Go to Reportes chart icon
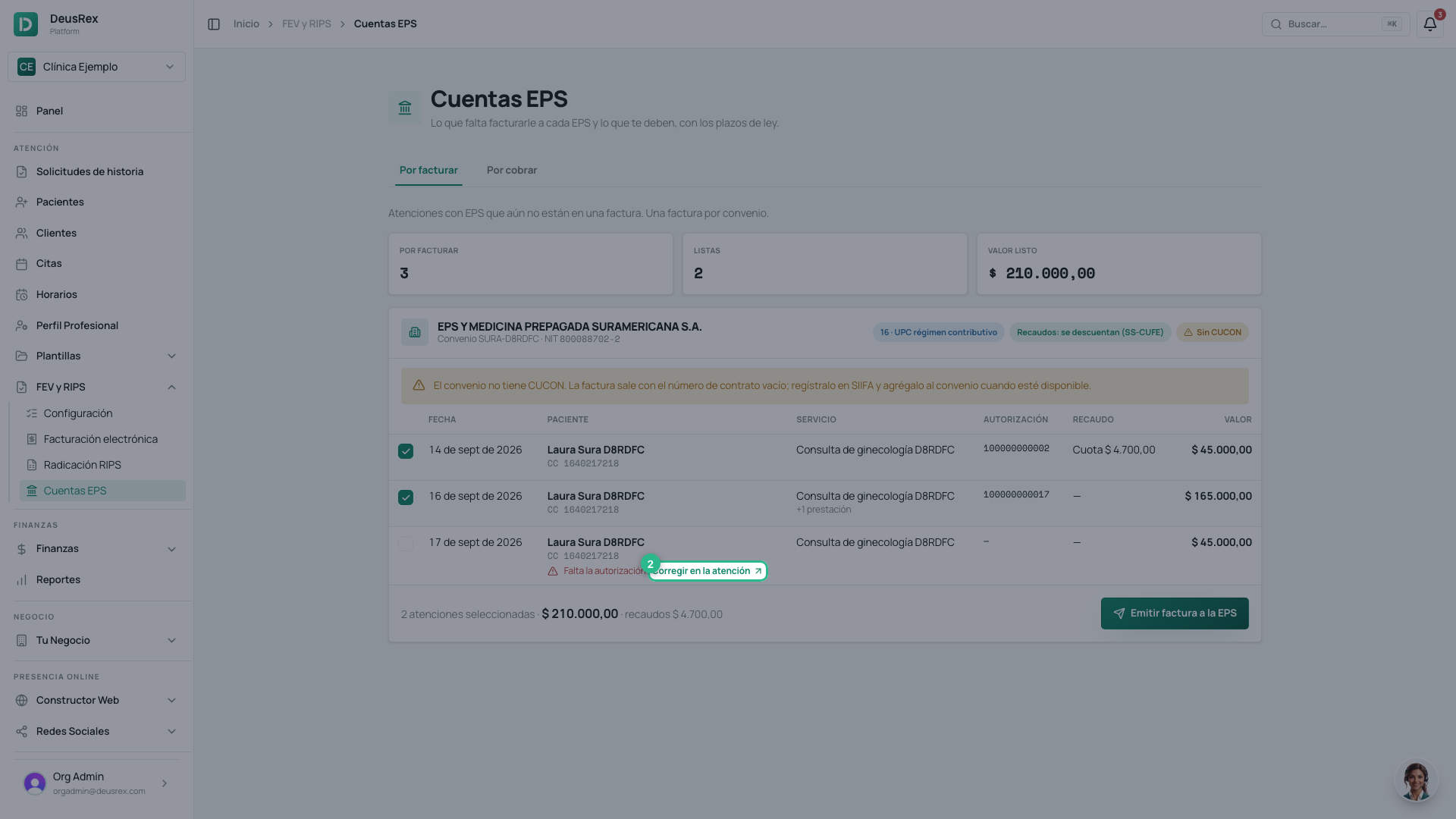The image size is (1456, 819). point(21,580)
